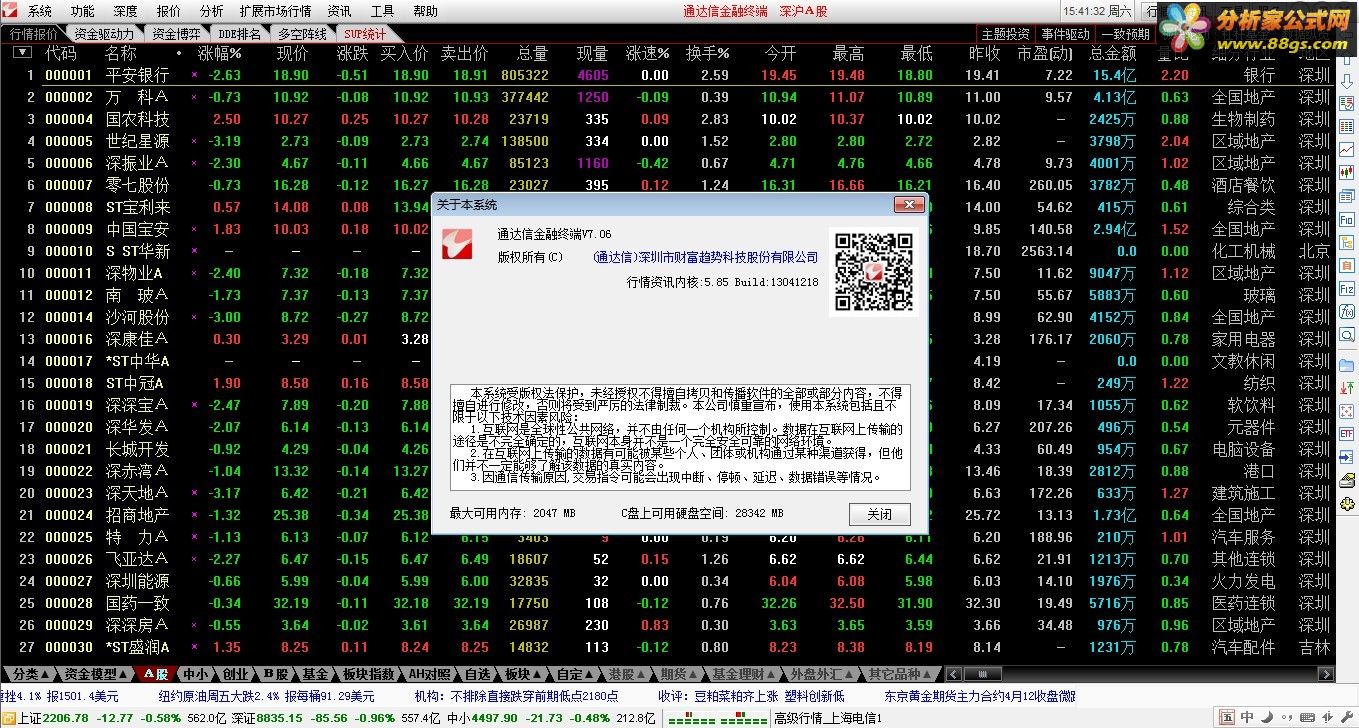Viewport: 1359px width, 728px height.
Task: Sort by the 总金额 column header
Action: [x=1113, y=53]
